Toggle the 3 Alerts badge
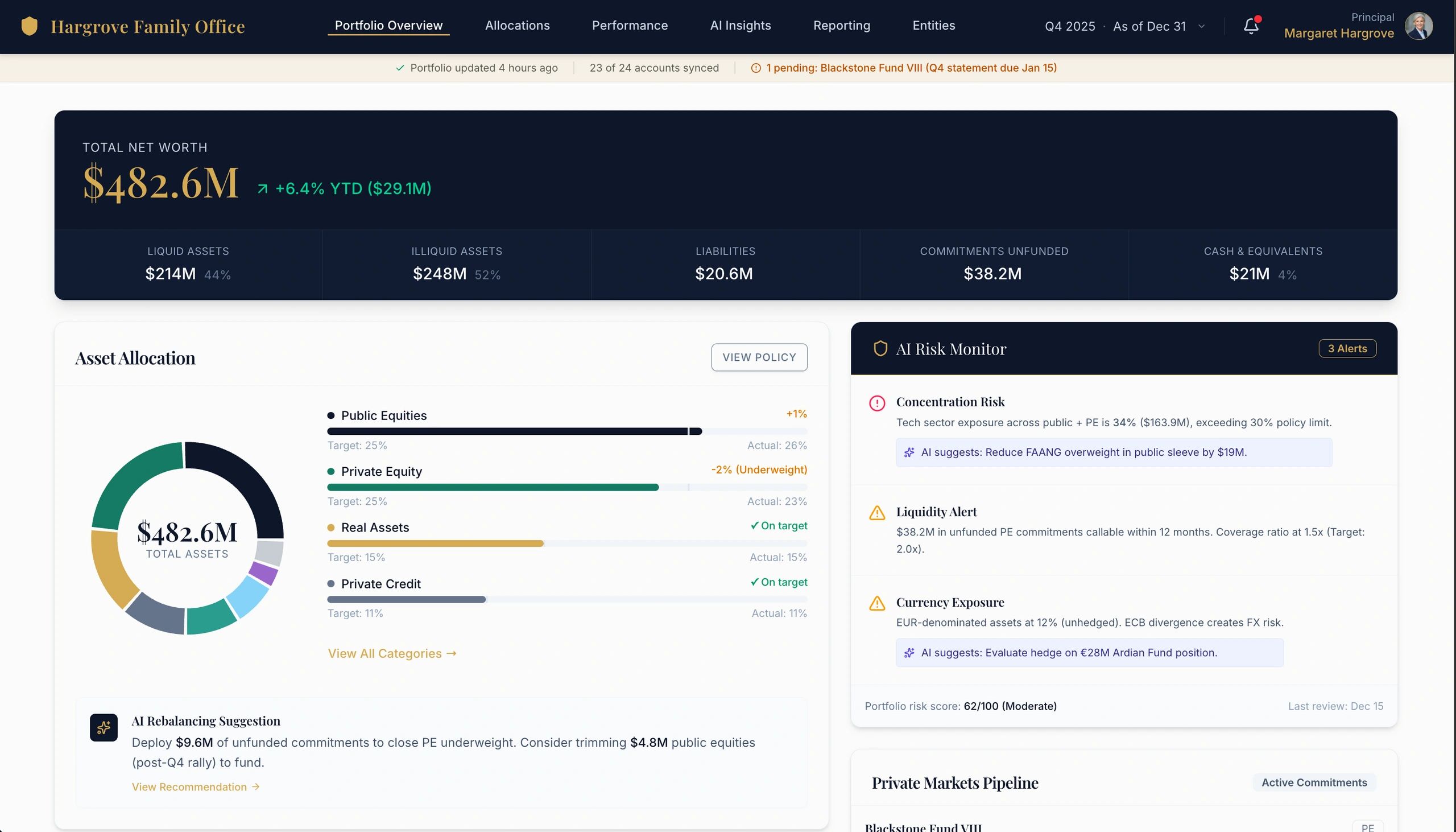This screenshot has height=832, width=1456. (x=1347, y=349)
